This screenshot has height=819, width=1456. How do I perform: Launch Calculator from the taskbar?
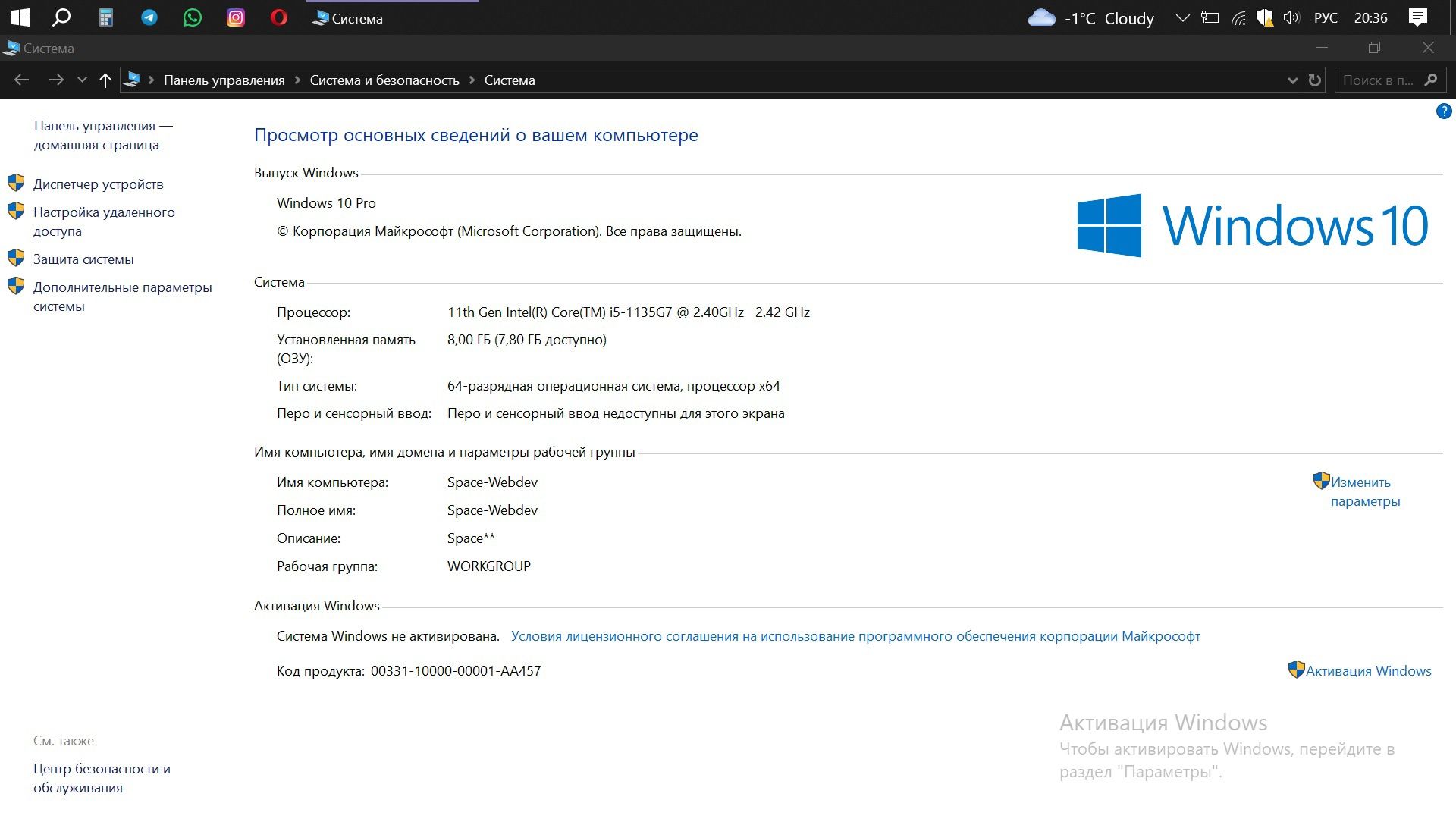[x=106, y=17]
